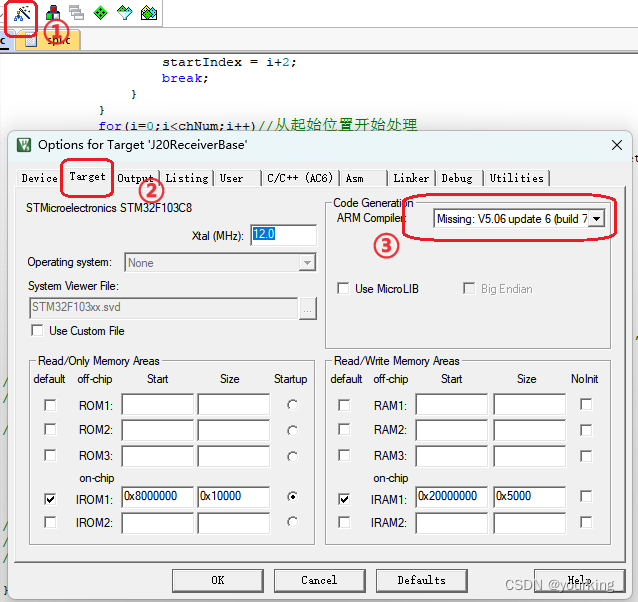Viewport: 638px width, 602px height.
Task: Click the System Viewer File text field
Action: 164,308
